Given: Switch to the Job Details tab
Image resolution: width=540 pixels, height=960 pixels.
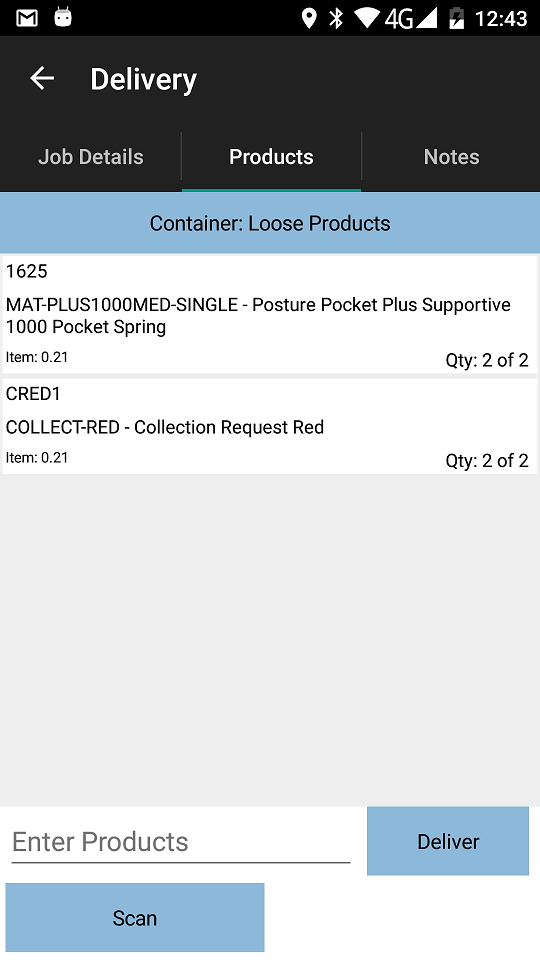Looking at the screenshot, I should pos(91,157).
